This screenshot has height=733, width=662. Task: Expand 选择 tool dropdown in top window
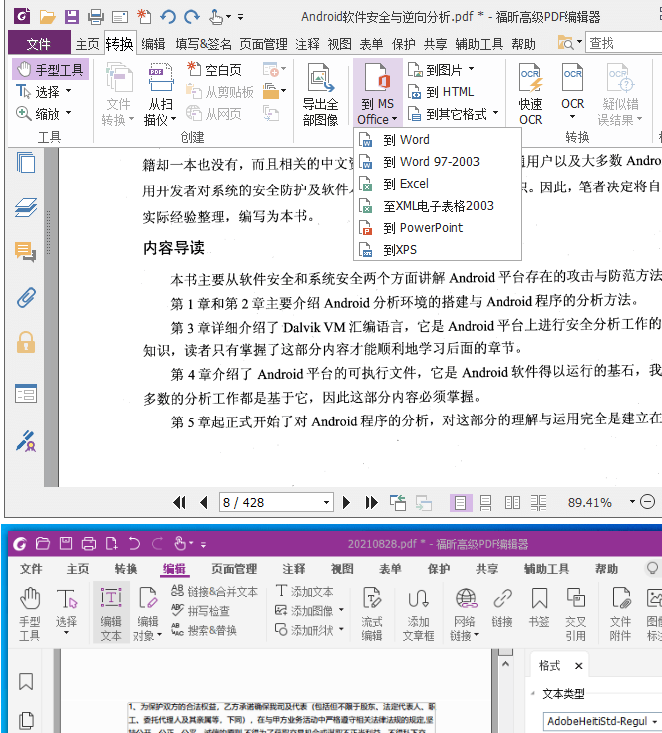pyautogui.click(x=69, y=91)
